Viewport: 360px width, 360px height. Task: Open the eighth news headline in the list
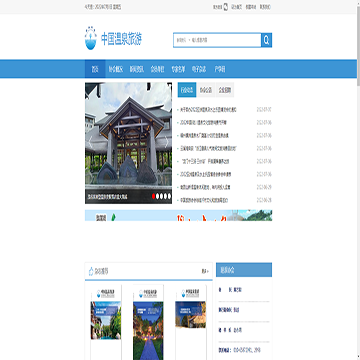[204, 200]
